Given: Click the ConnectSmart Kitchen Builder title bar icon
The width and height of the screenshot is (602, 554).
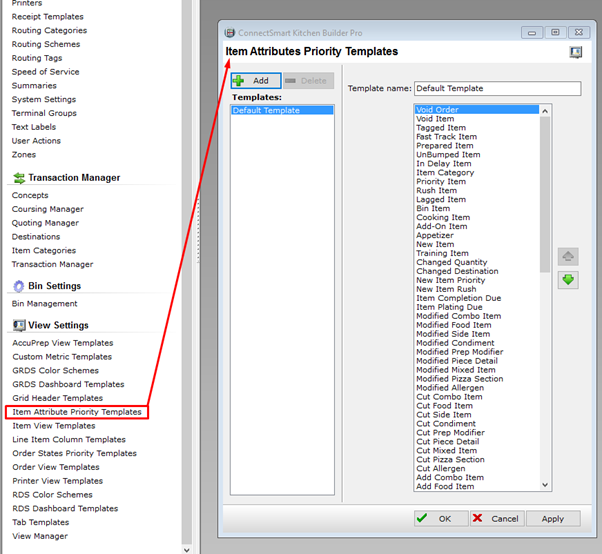Looking at the screenshot, I should (229, 33).
